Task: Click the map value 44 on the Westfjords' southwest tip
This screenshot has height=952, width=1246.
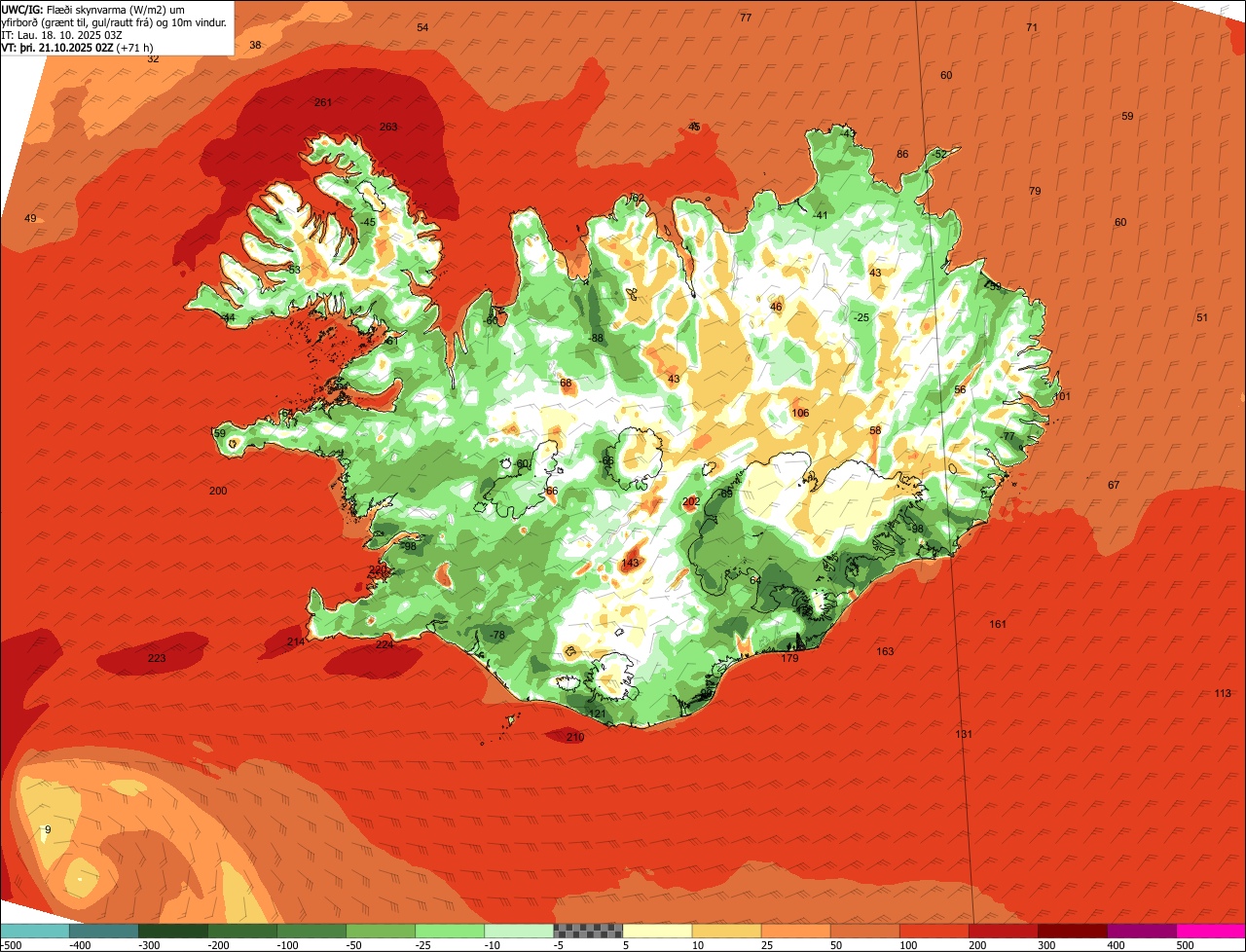Action: tap(229, 318)
